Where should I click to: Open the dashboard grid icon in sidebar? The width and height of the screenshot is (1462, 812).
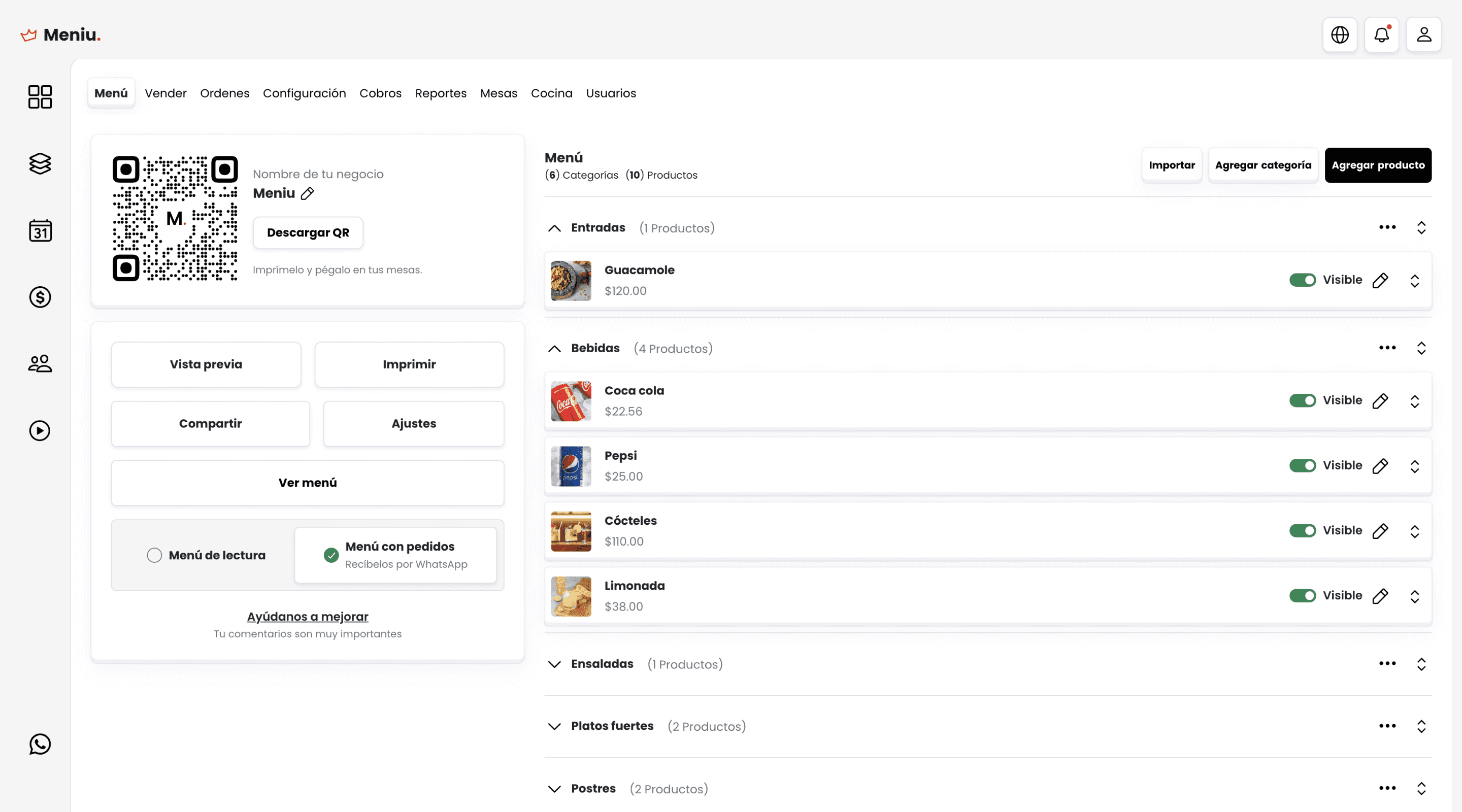pyautogui.click(x=40, y=96)
